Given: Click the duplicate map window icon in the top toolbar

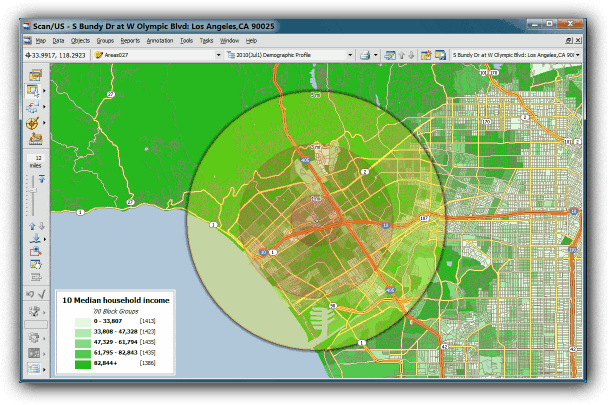Looking at the screenshot, I should pos(440,55).
